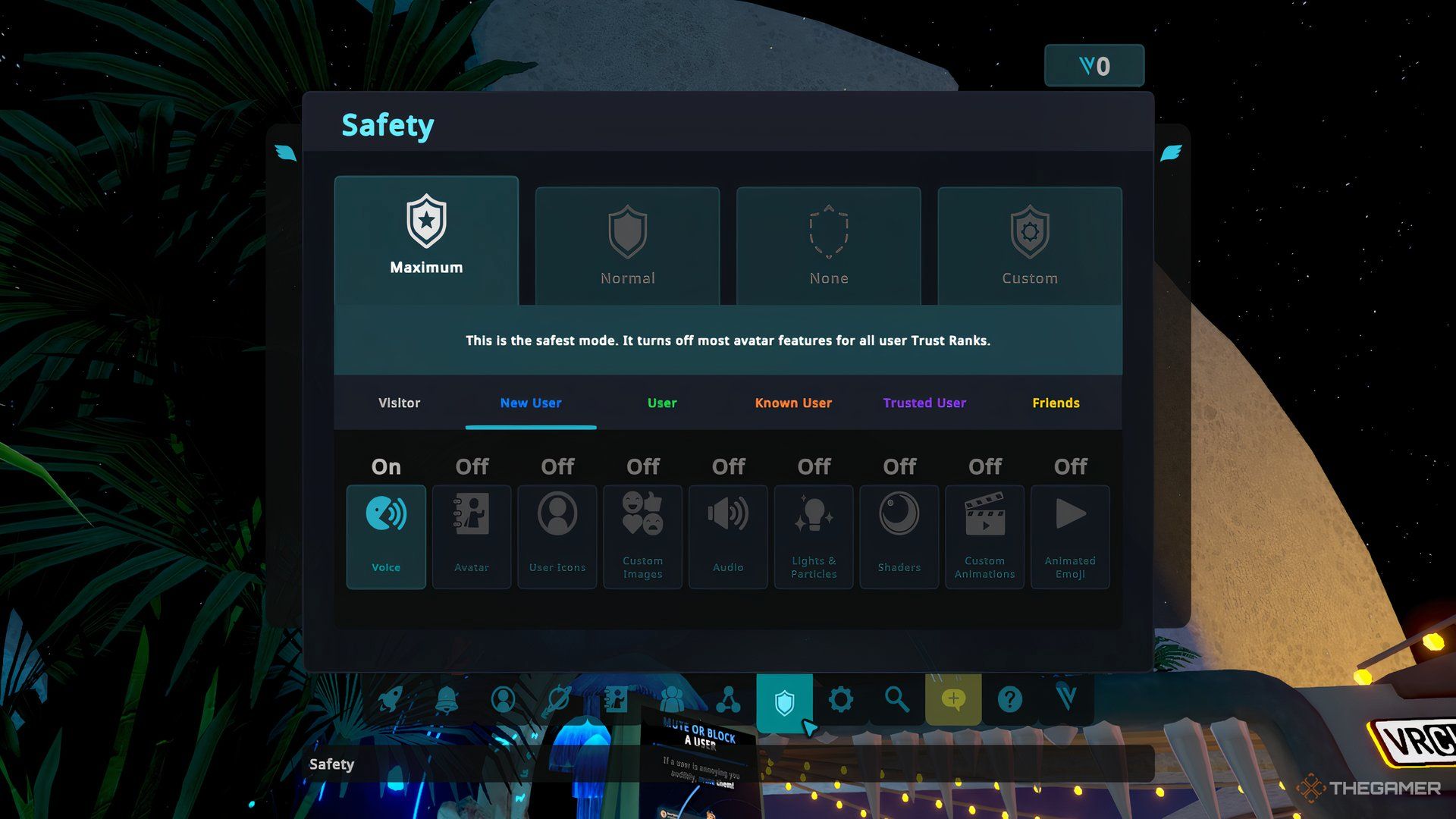The image size is (1456, 819).
Task: Switch to the Visitor tab
Action: 399,402
